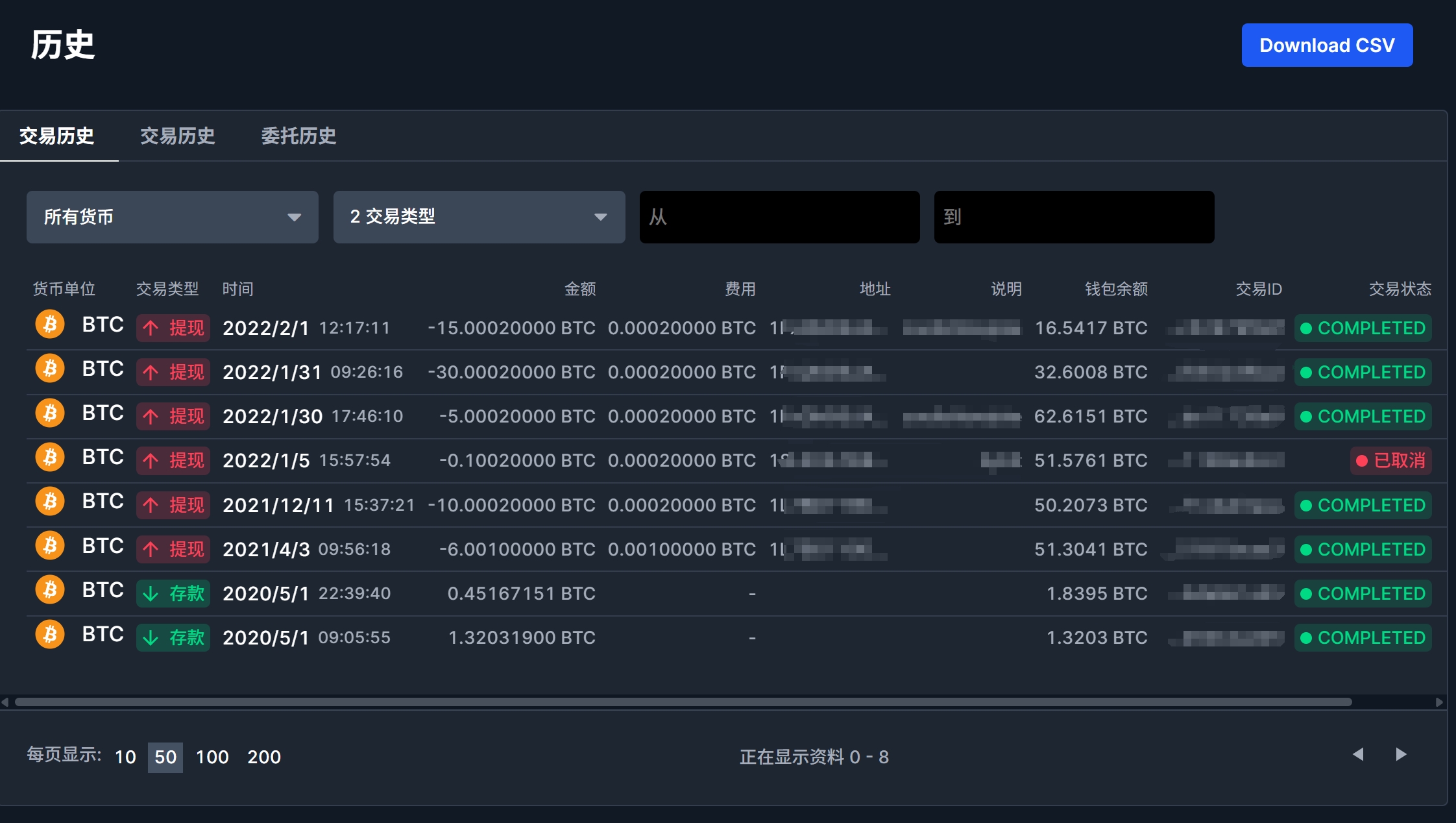Click the BTC icon on the last deposit row
The image size is (1456, 823).
(49, 634)
